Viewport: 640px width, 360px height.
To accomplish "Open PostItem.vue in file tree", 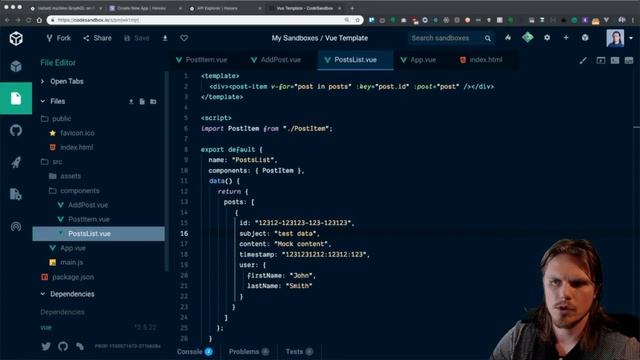I will 89,219.
